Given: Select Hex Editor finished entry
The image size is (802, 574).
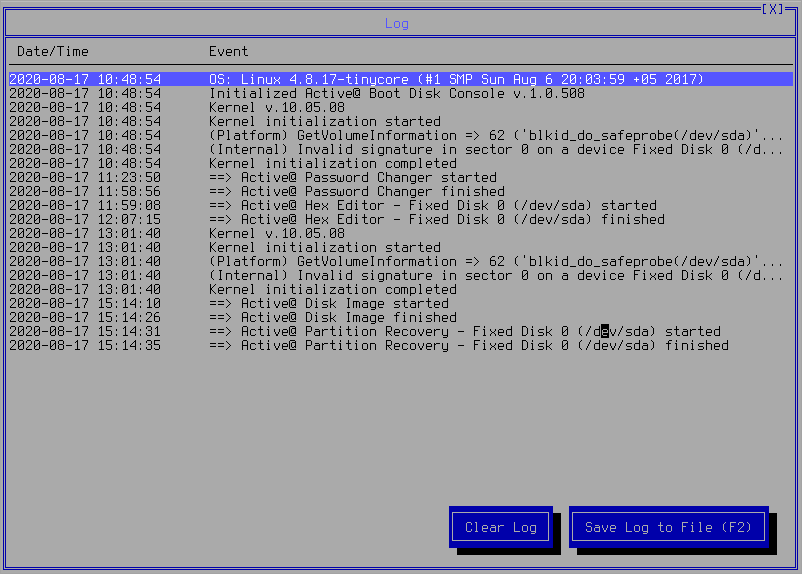Looking at the screenshot, I should coord(401,219).
